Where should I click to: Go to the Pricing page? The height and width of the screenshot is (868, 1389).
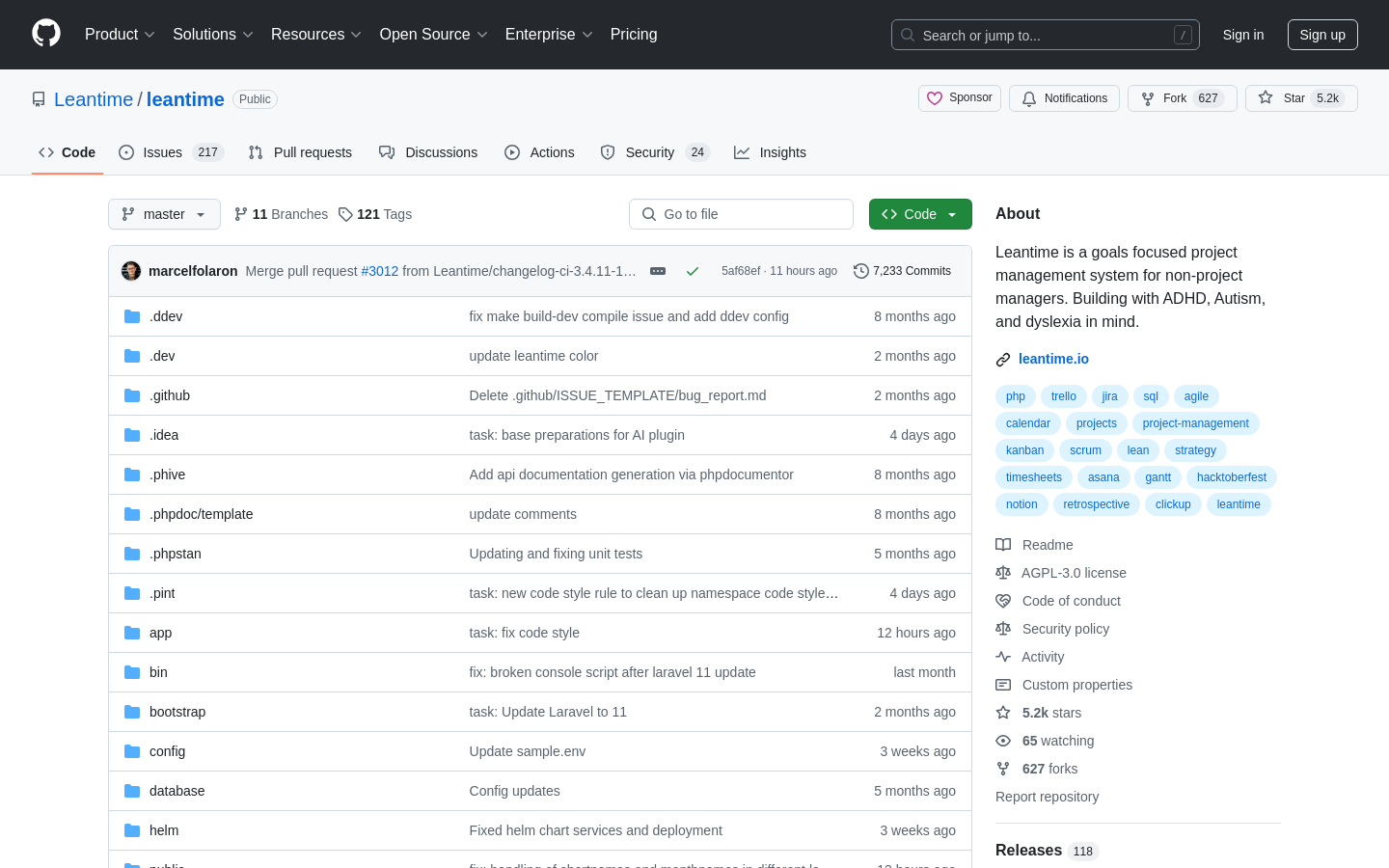pos(634,34)
